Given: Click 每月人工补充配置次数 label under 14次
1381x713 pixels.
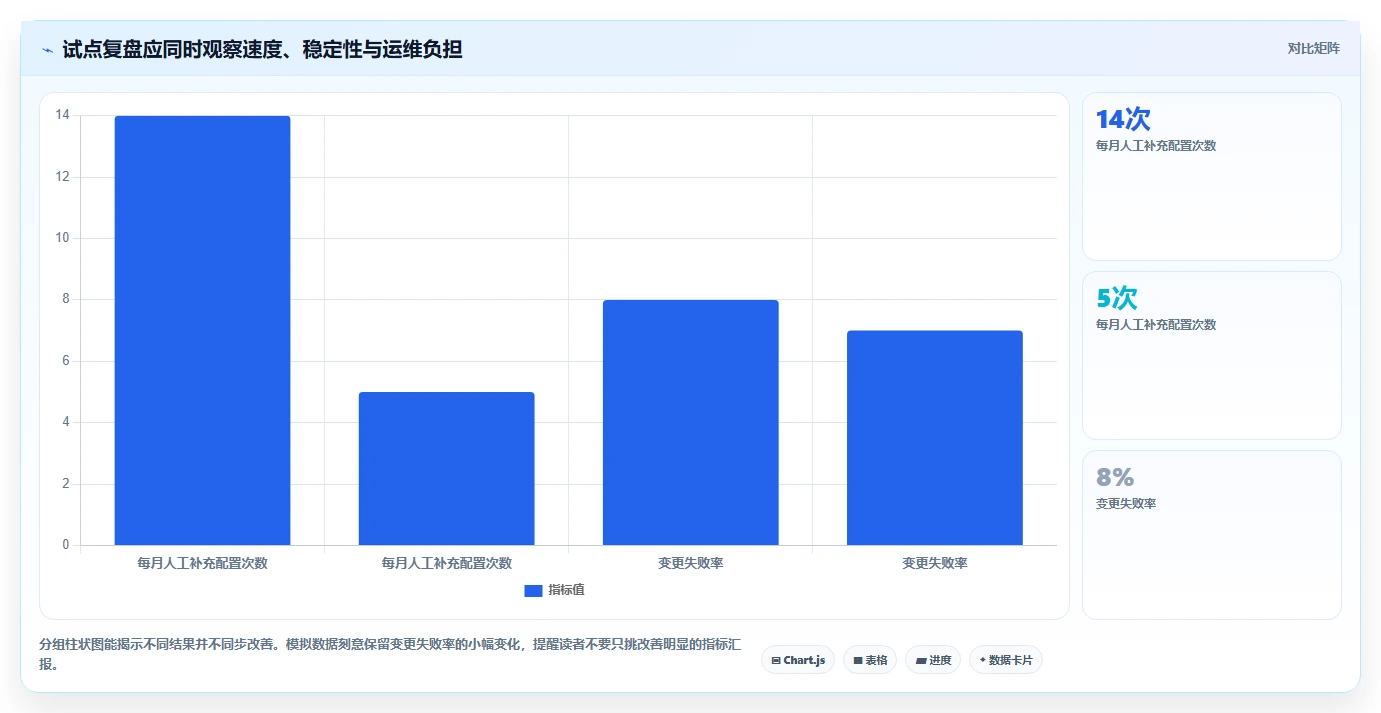Looking at the screenshot, I should point(1156,145).
